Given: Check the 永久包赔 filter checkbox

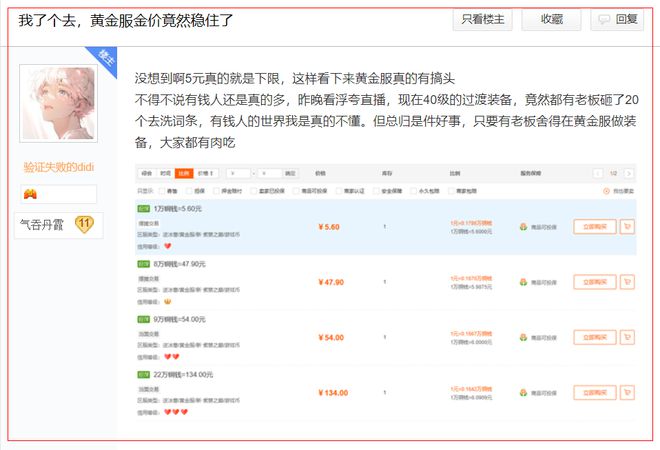Looking at the screenshot, I should pyautogui.click(x=413, y=191).
